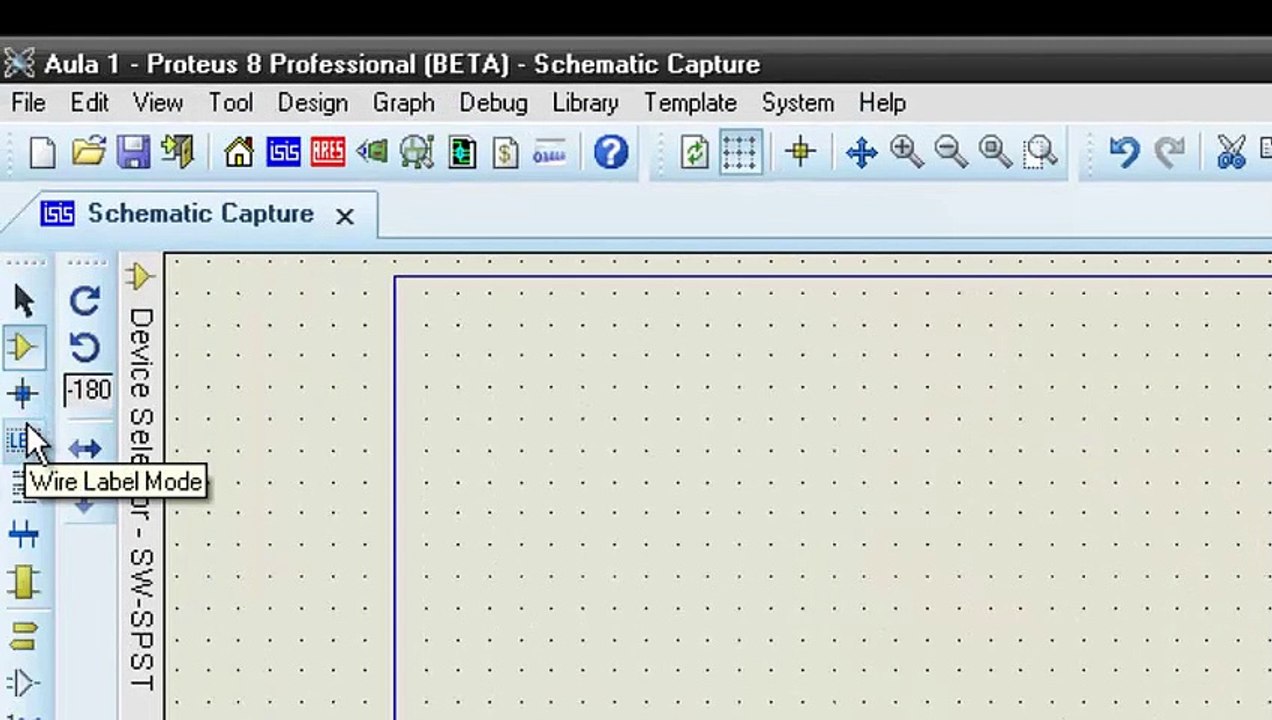Click the Zoom Out magnifier
1272x720 pixels.
click(x=950, y=153)
